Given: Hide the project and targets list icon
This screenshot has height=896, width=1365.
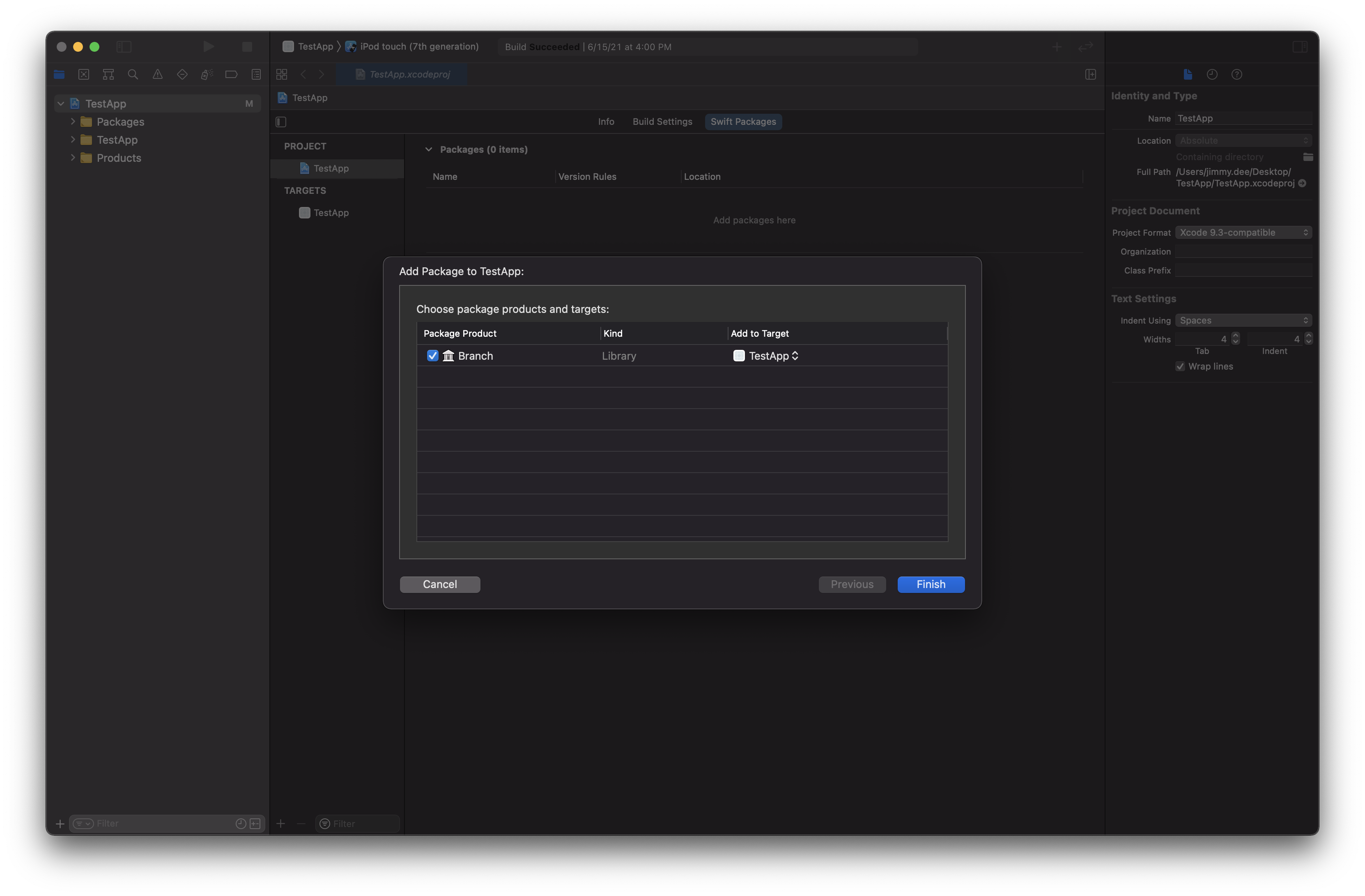Looking at the screenshot, I should (281, 122).
